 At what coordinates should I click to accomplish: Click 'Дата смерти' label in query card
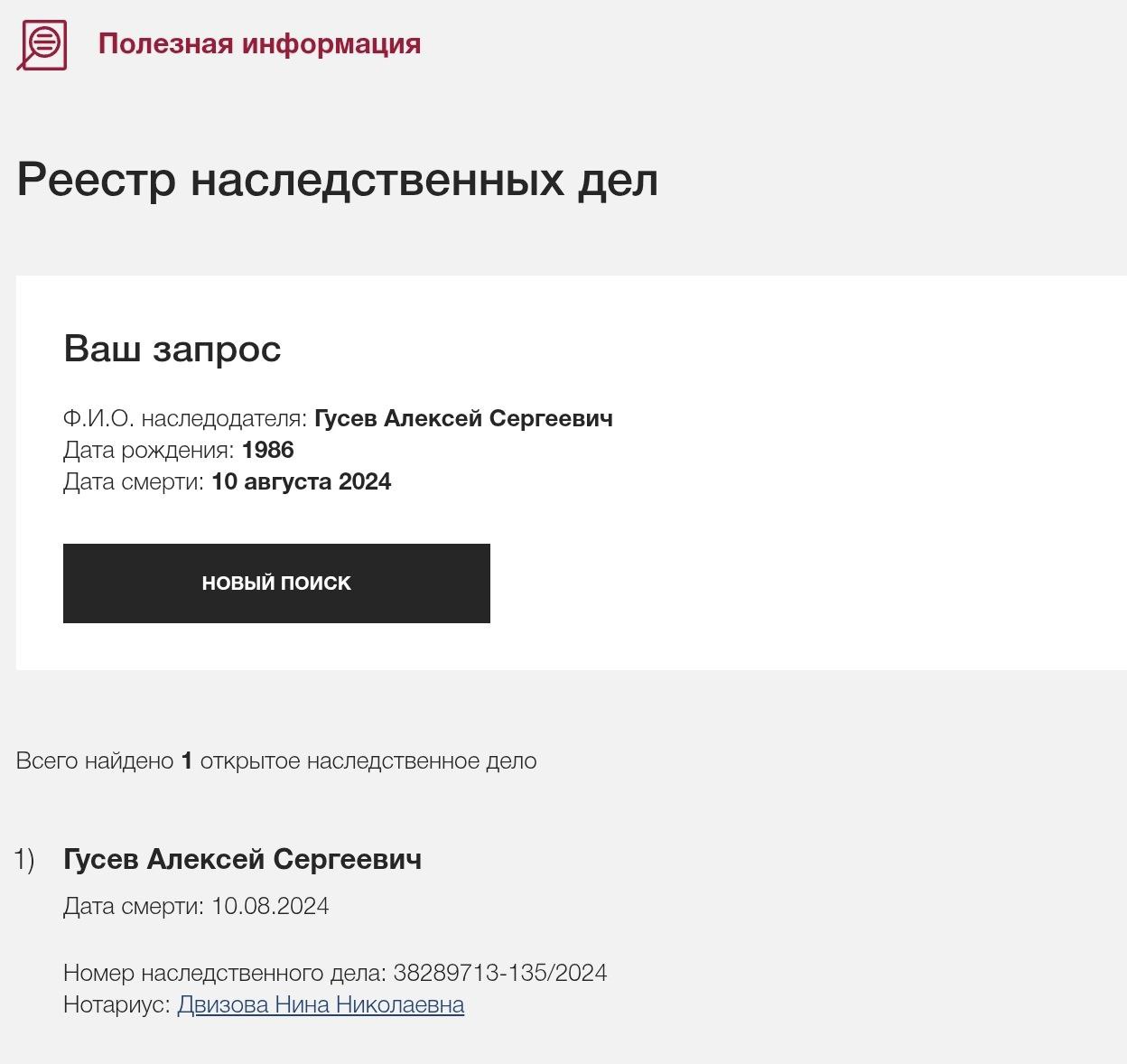pyautogui.click(x=134, y=481)
